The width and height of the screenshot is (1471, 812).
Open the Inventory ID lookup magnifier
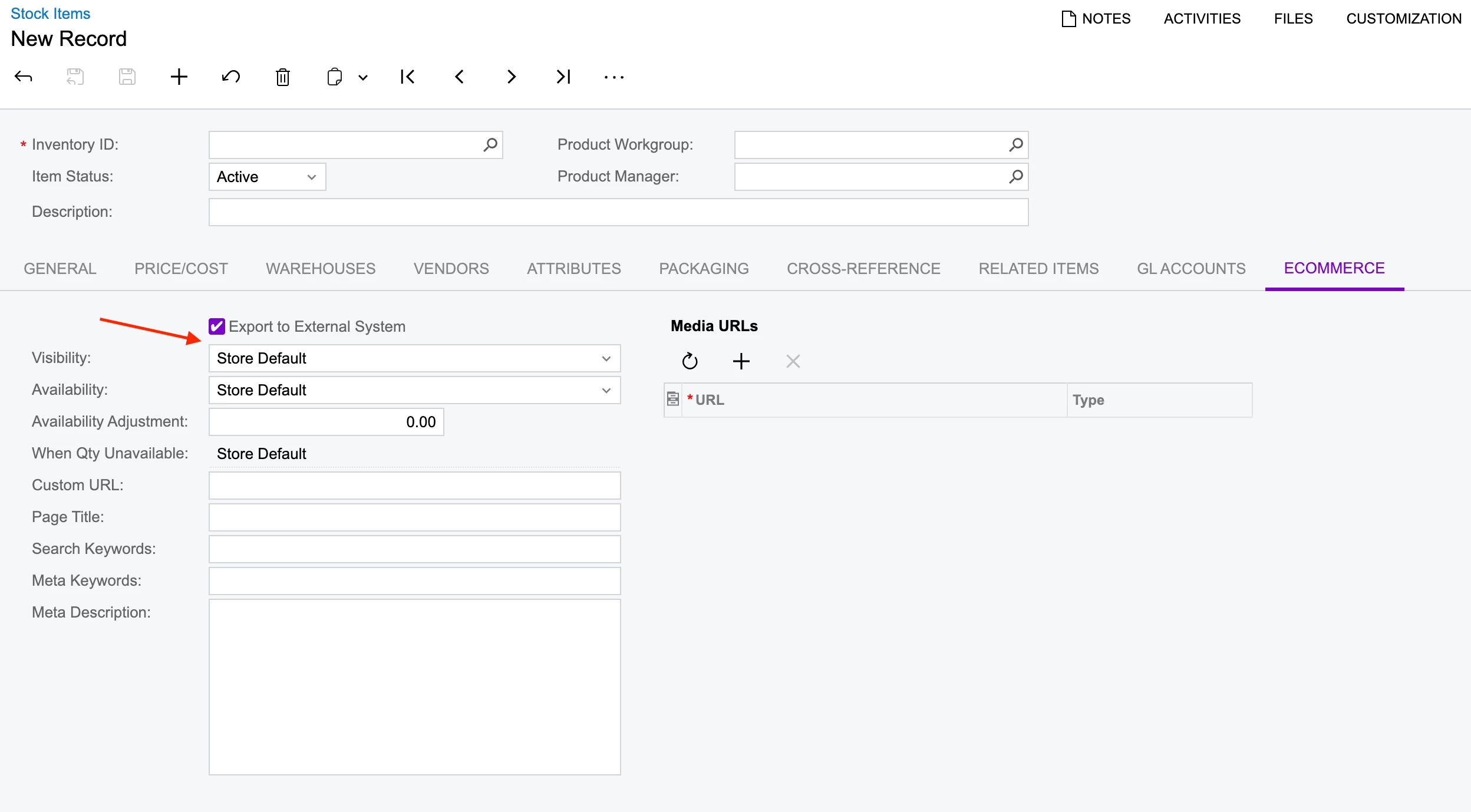[490, 144]
